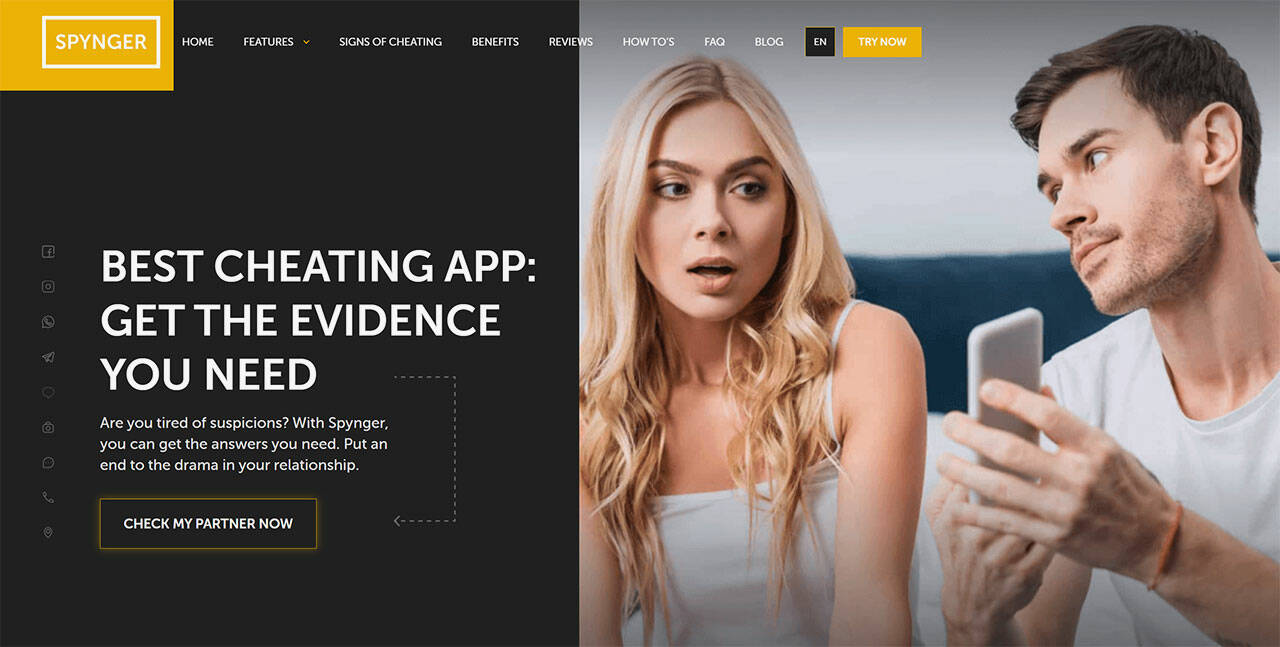Click the Instagram icon in the sidebar
Image resolution: width=1280 pixels, height=647 pixels.
[x=48, y=287]
